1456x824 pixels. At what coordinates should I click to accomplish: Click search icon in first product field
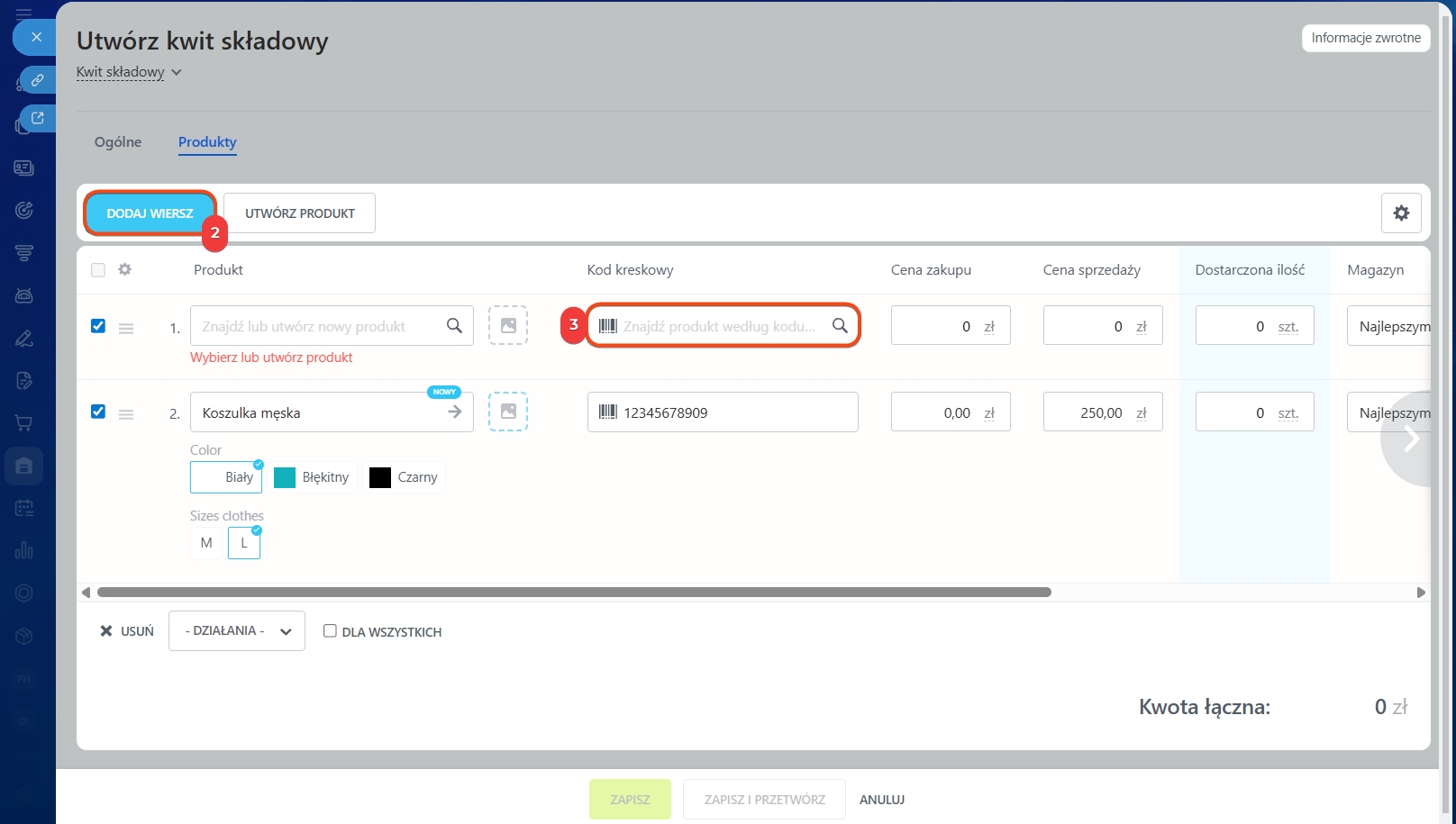pyautogui.click(x=455, y=326)
